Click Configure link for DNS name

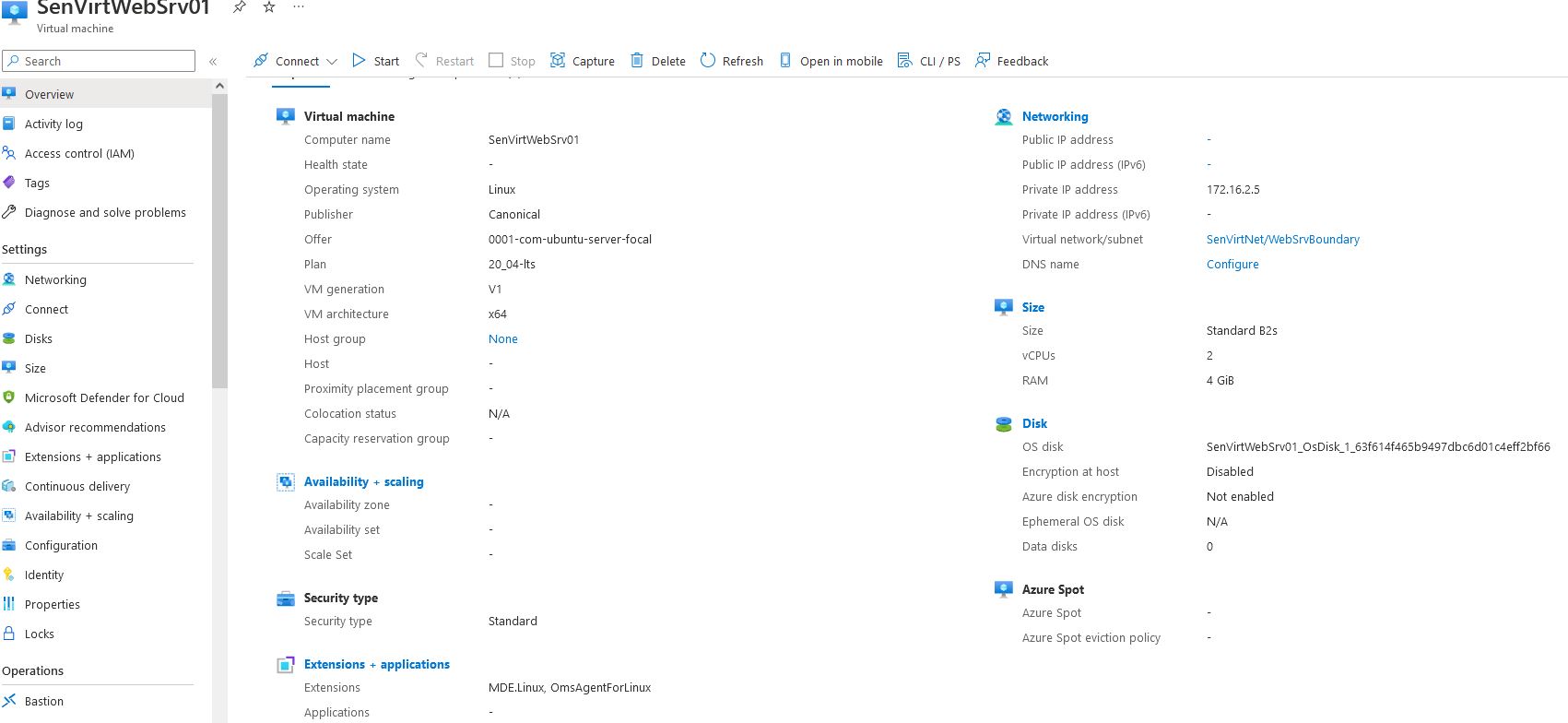[1232, 264]
